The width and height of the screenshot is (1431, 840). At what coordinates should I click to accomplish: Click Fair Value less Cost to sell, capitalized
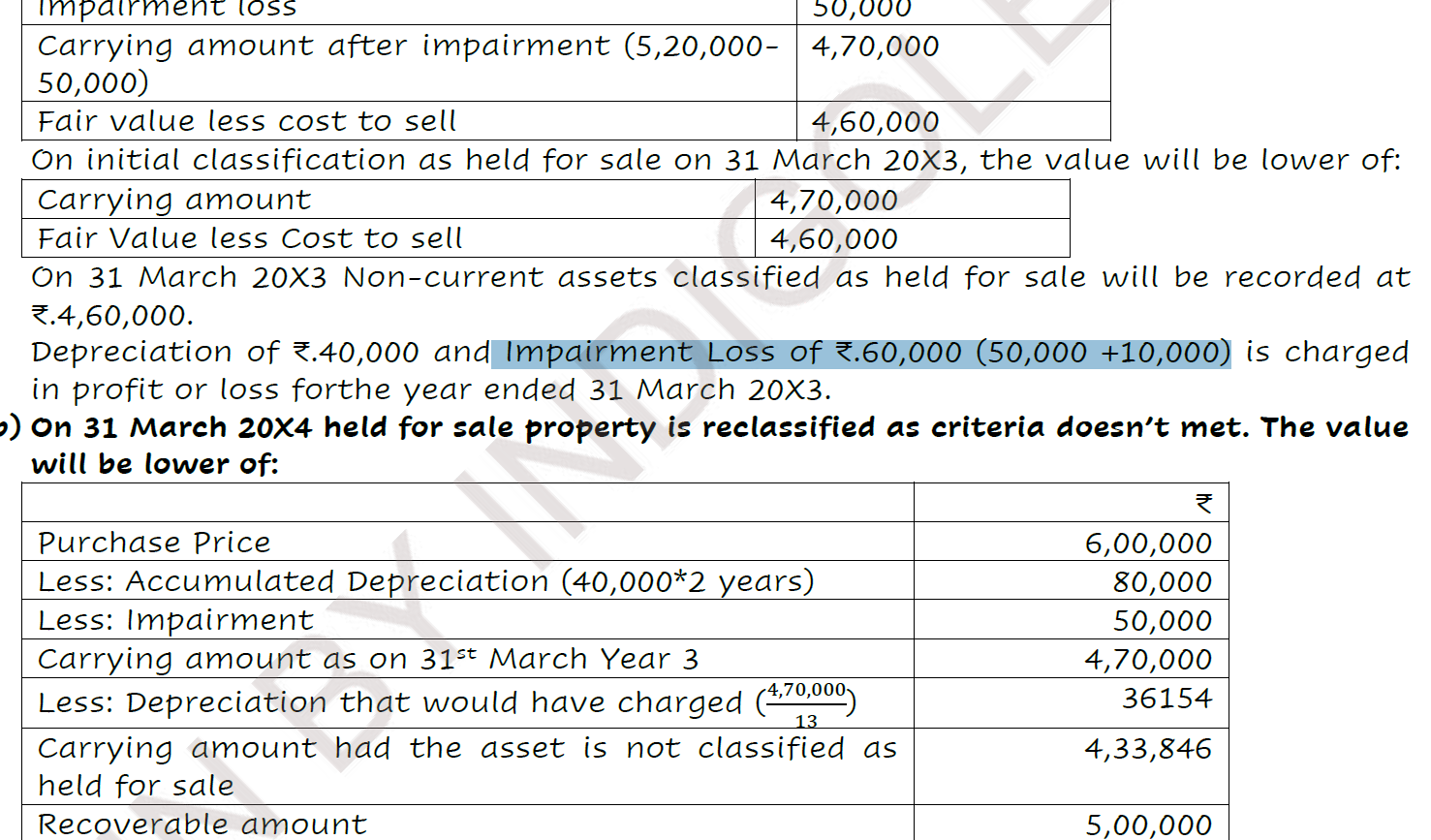click(250, 238)
